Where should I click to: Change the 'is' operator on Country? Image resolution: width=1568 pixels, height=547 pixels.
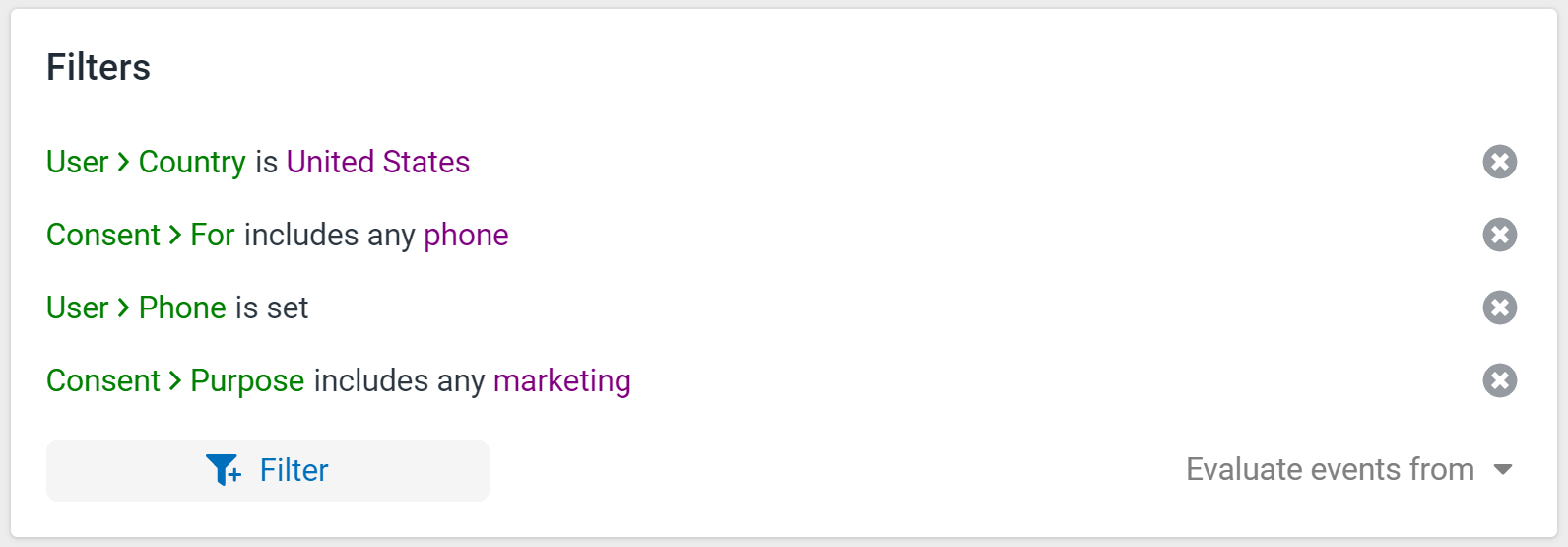coord(266,162)
